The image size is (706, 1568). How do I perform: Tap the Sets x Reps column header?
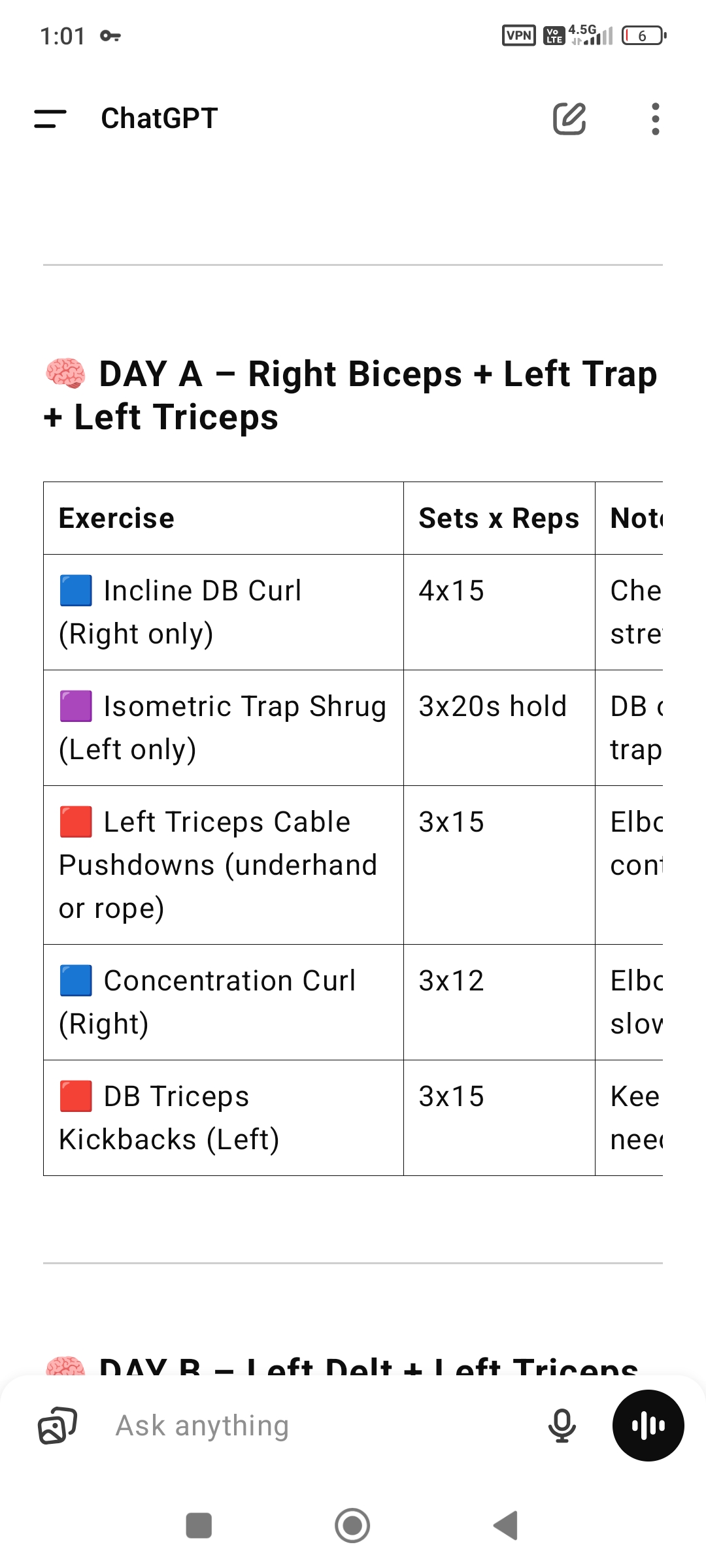click(499, 518)
